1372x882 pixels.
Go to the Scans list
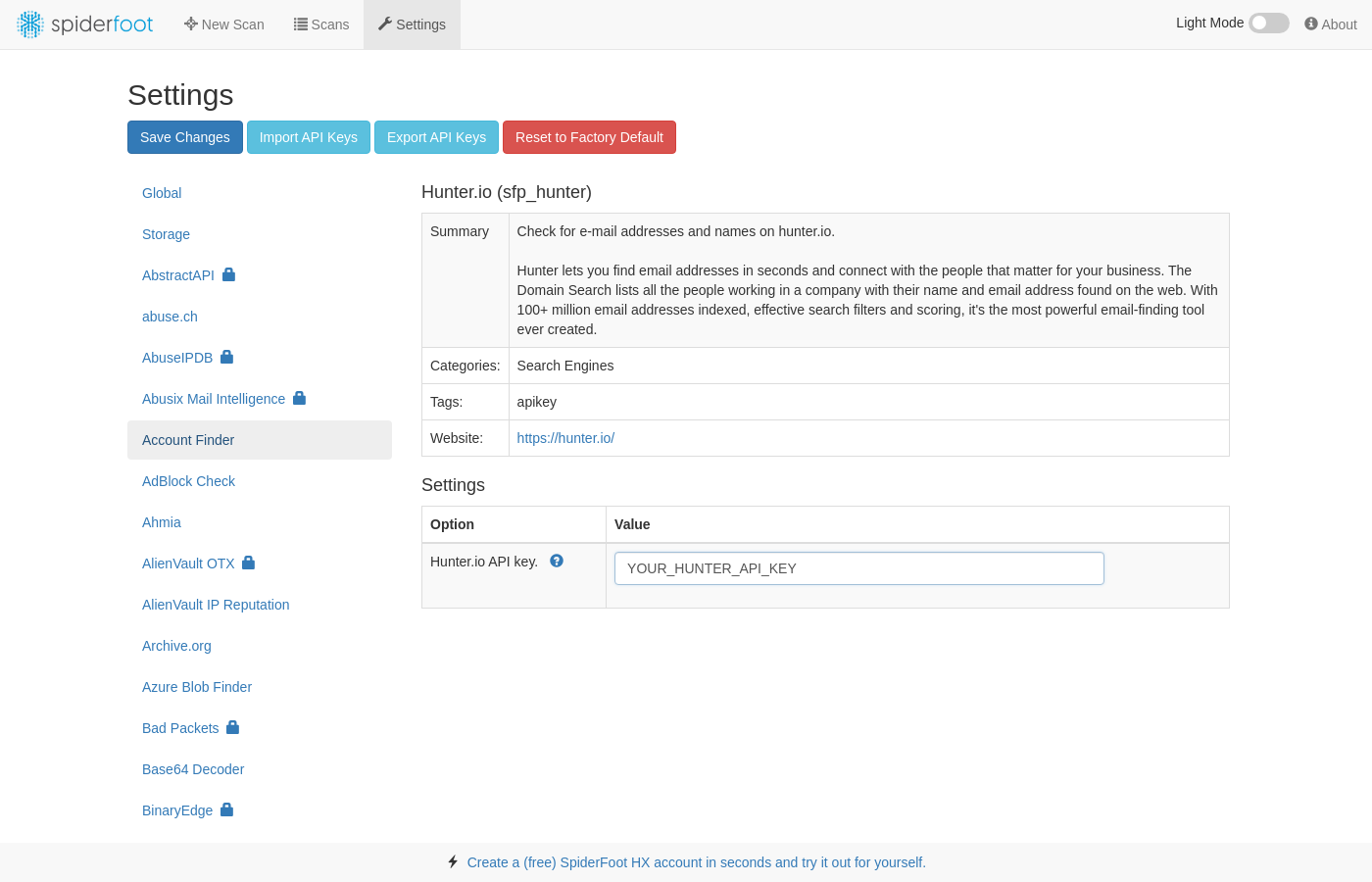(321, 24)
